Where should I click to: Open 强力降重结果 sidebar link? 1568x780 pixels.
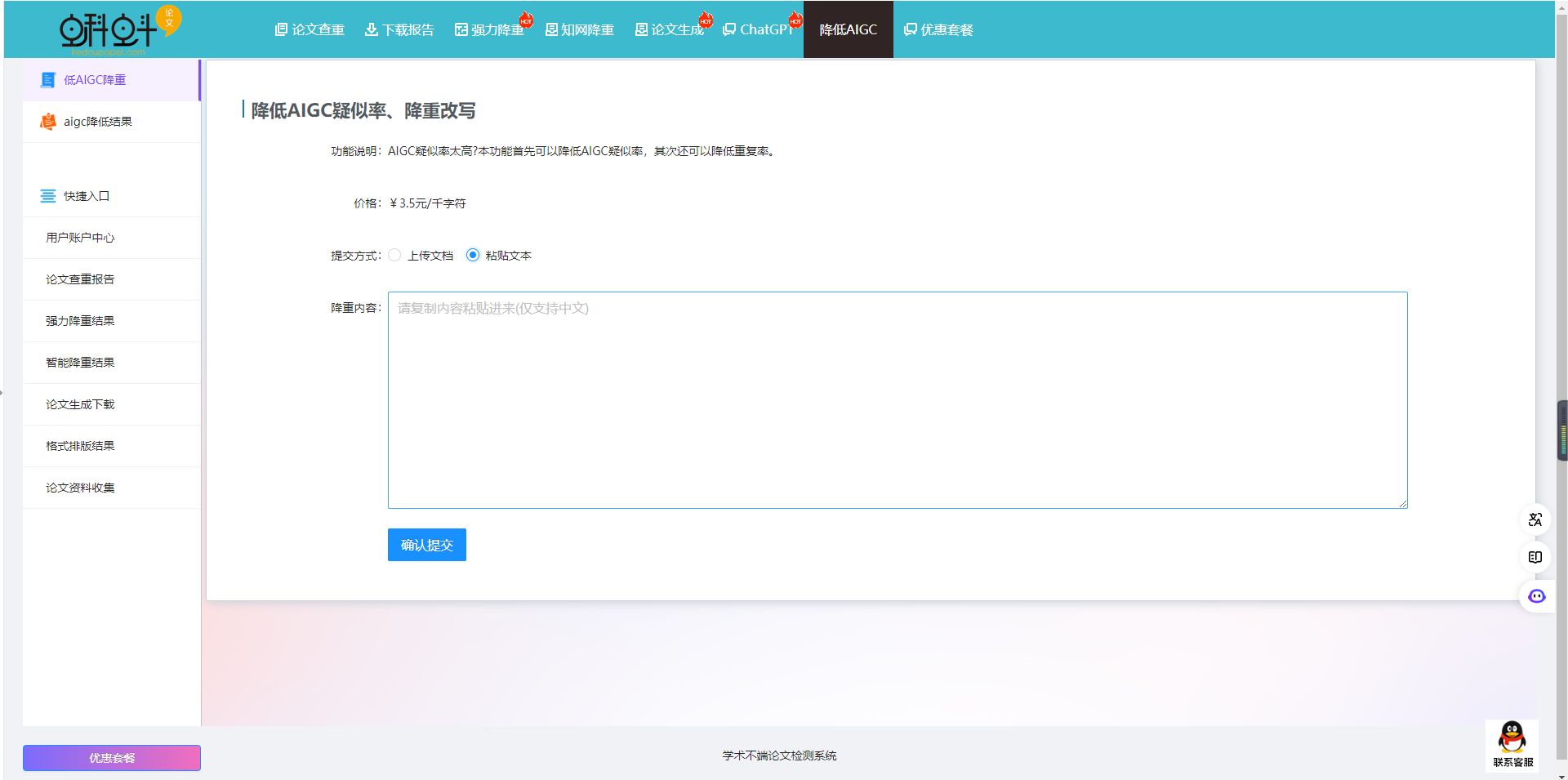[x=80, y=321]
